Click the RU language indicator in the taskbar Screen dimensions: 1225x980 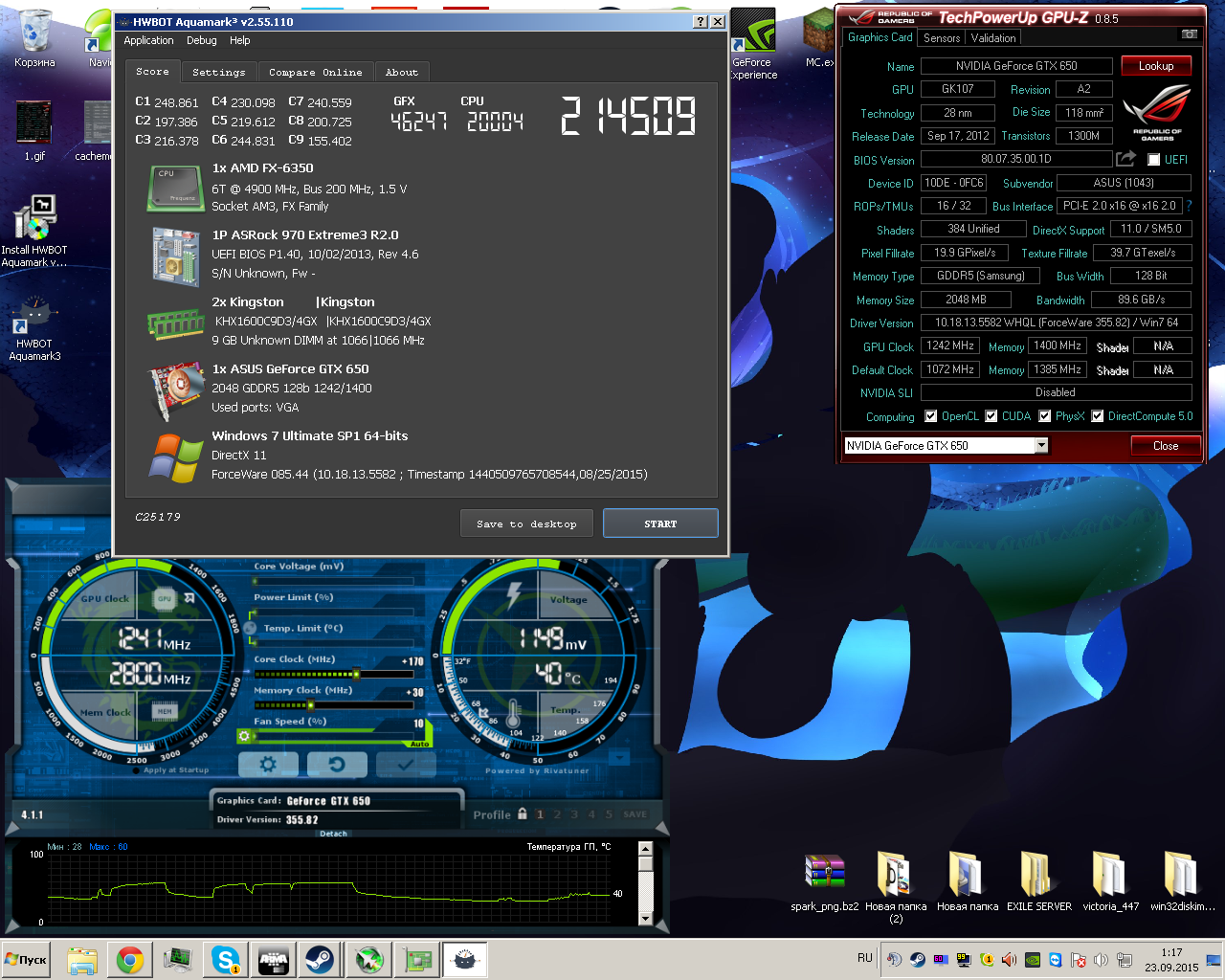(865, 958)
